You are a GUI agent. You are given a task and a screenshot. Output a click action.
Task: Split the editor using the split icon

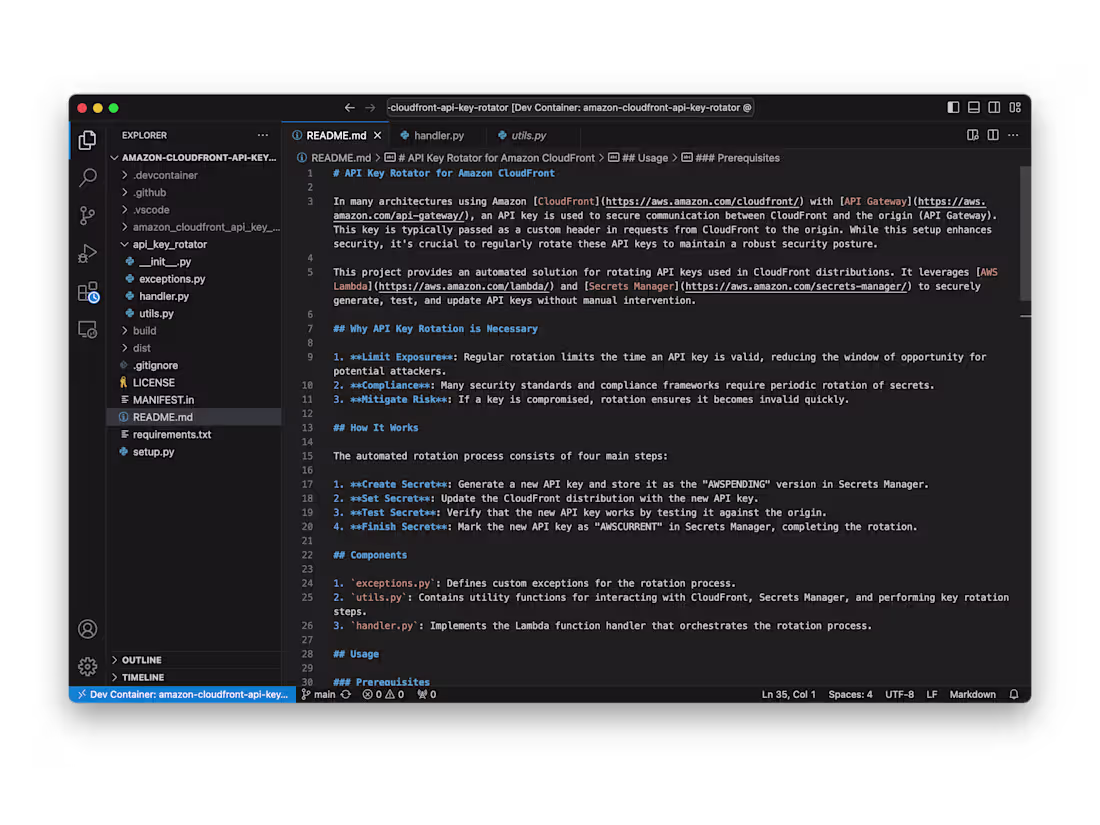(x=991, y=134)
